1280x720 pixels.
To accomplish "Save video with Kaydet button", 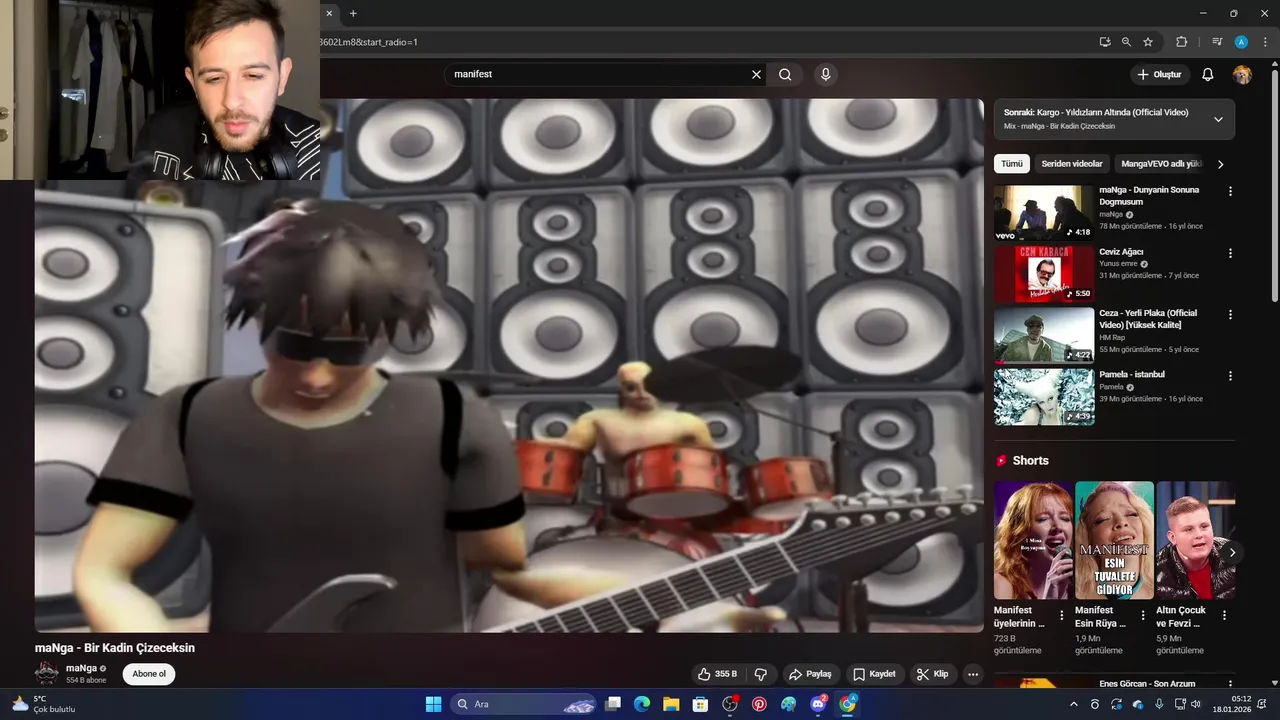I will (x=875, y=674).
